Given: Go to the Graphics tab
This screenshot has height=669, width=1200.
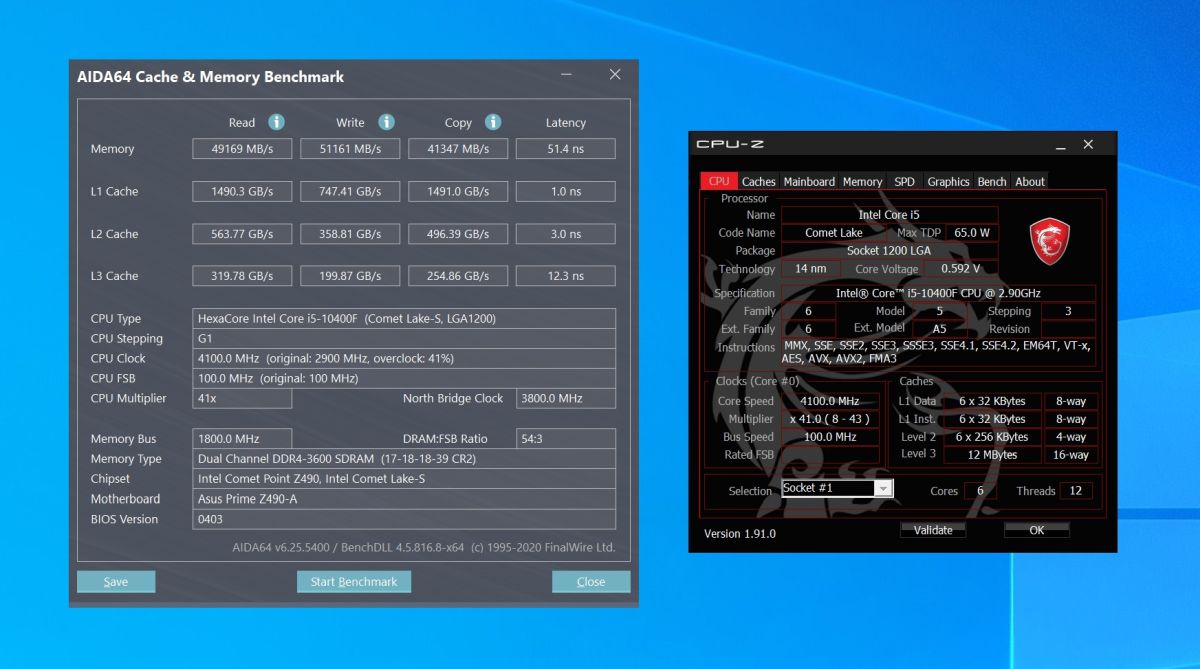Looking at the screenshot, I should (x=948, y=181).
